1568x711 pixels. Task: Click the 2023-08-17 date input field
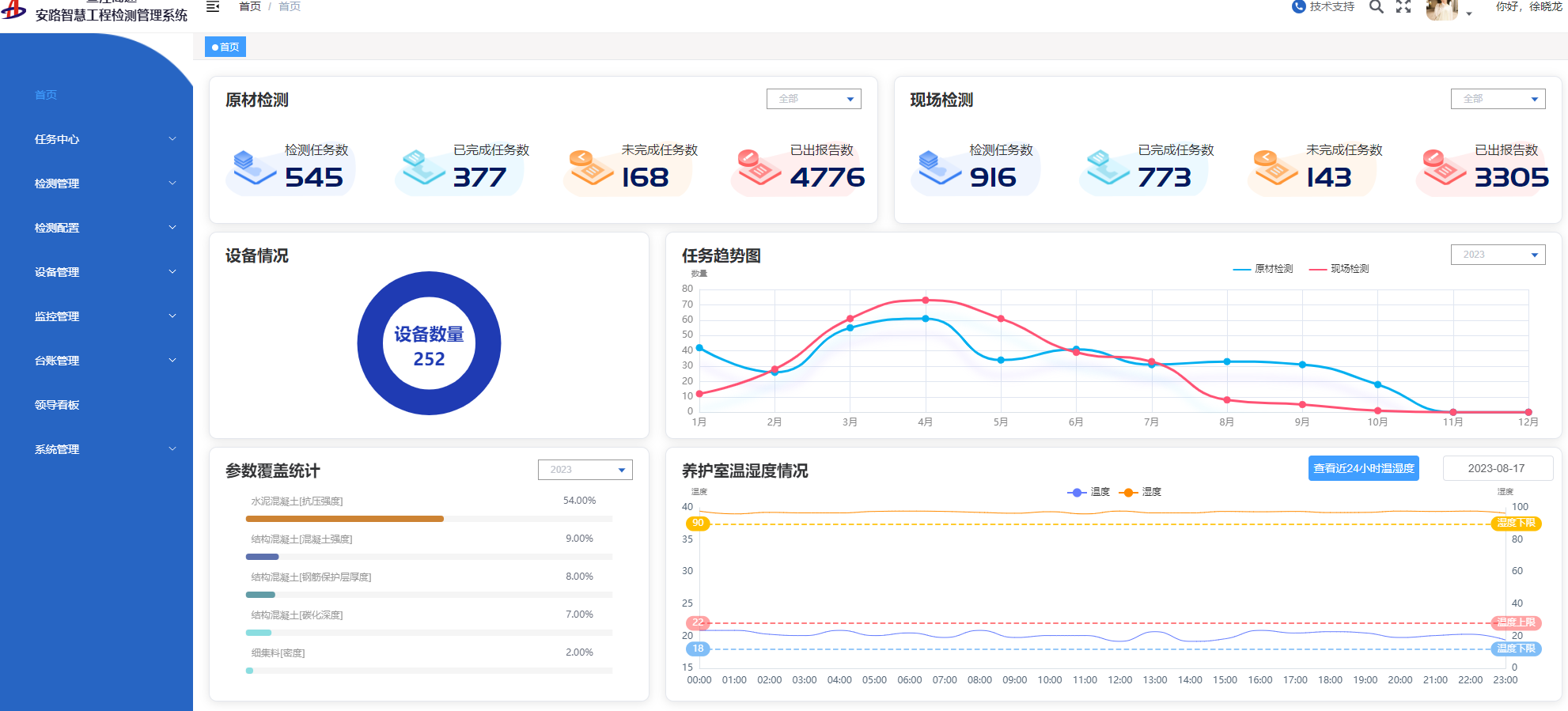point(1497,468)
